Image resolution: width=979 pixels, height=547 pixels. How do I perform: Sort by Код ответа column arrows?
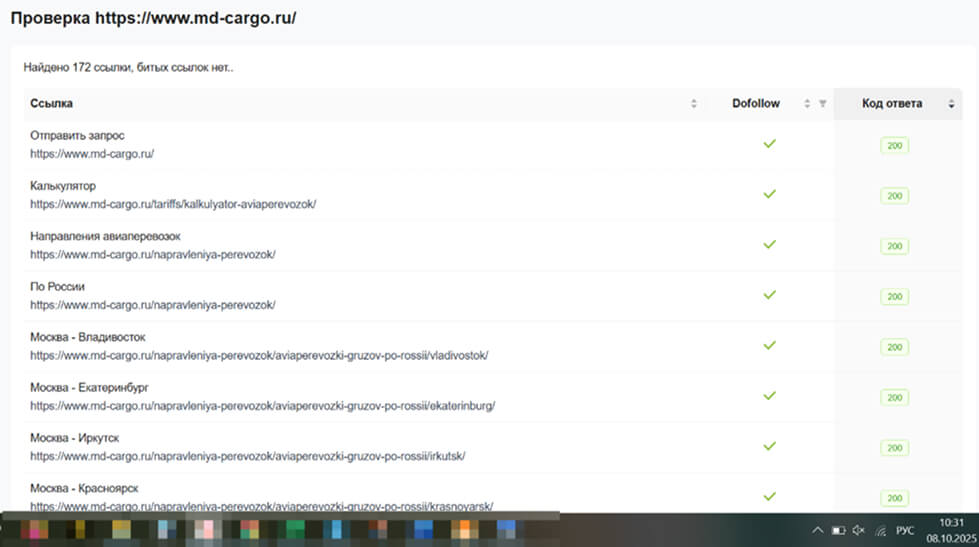point(951,104)
